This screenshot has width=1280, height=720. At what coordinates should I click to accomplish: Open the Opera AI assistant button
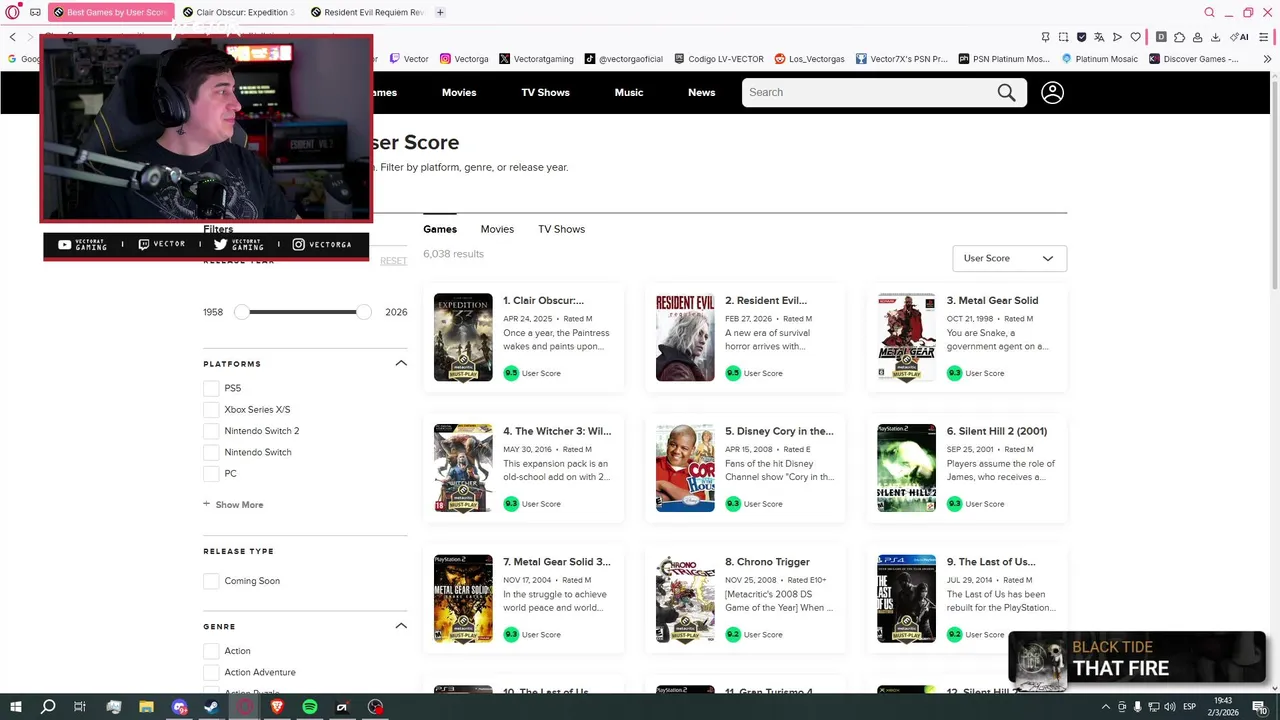point(1239,37)
